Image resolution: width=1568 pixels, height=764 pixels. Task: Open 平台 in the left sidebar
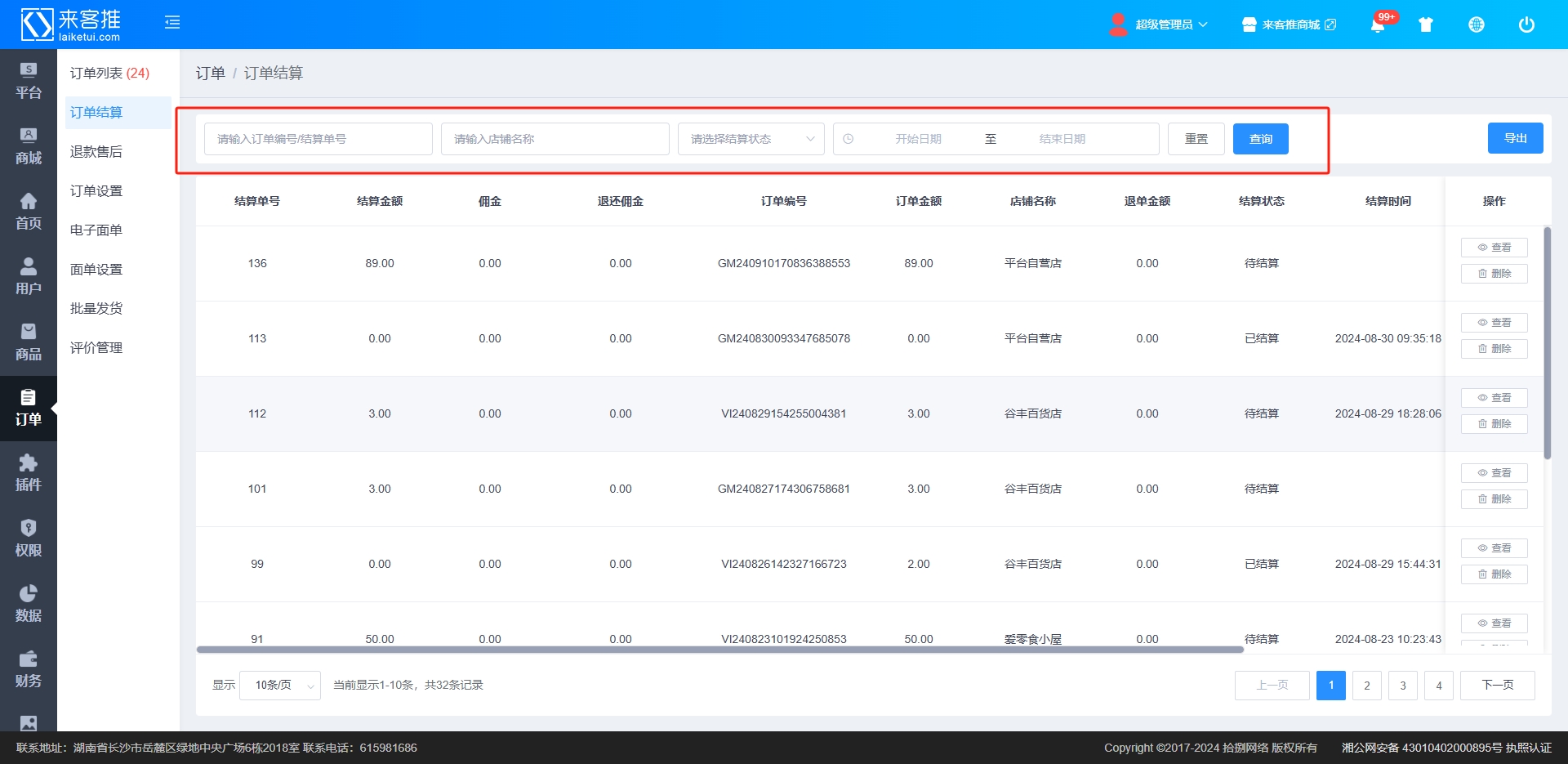coord(29,82)
